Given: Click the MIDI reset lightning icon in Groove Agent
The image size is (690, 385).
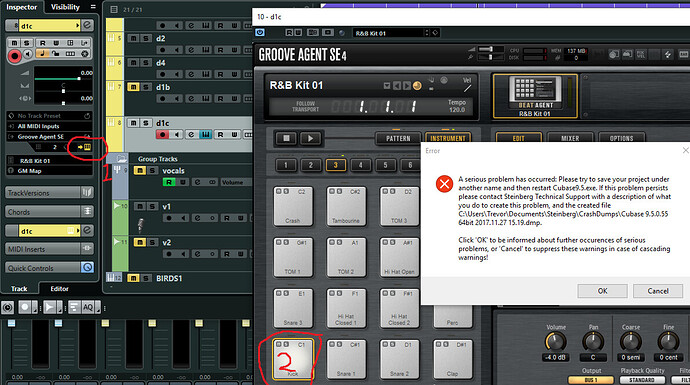Looking at the screenshot, I should tap(668, 54).
